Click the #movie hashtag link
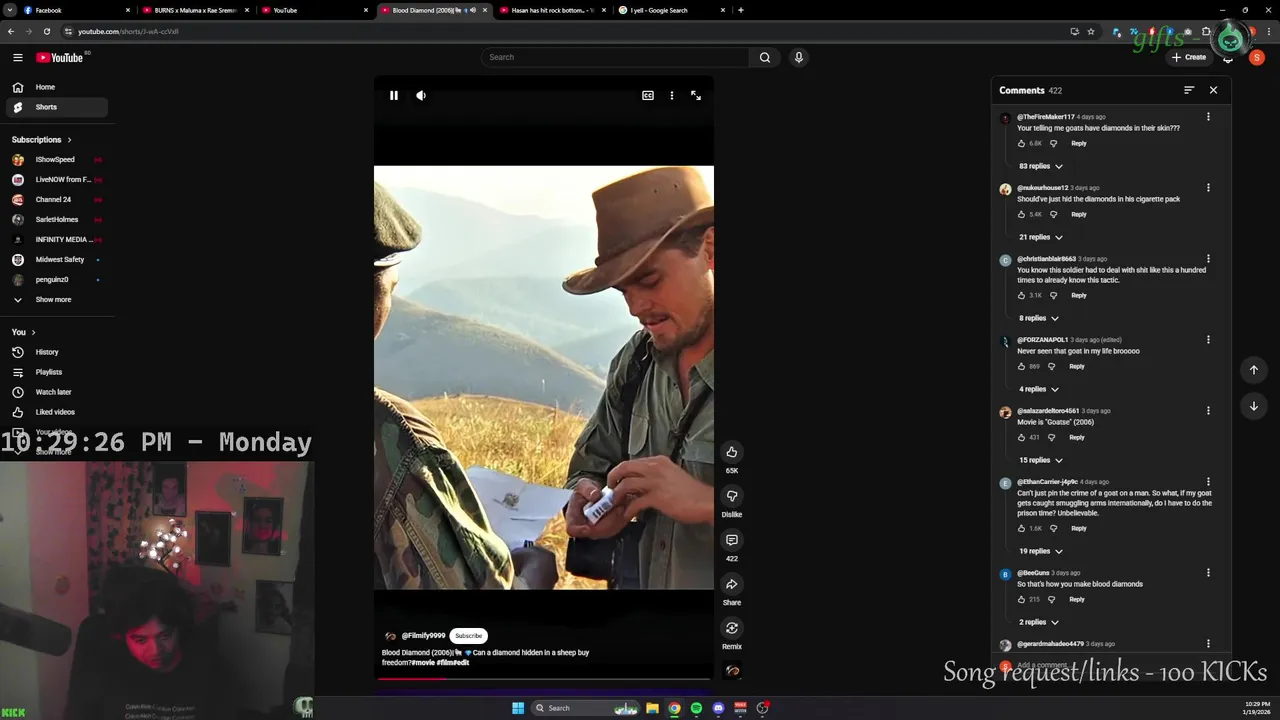The height and width of the screenshot is (720, 1280). coord(421,663)
